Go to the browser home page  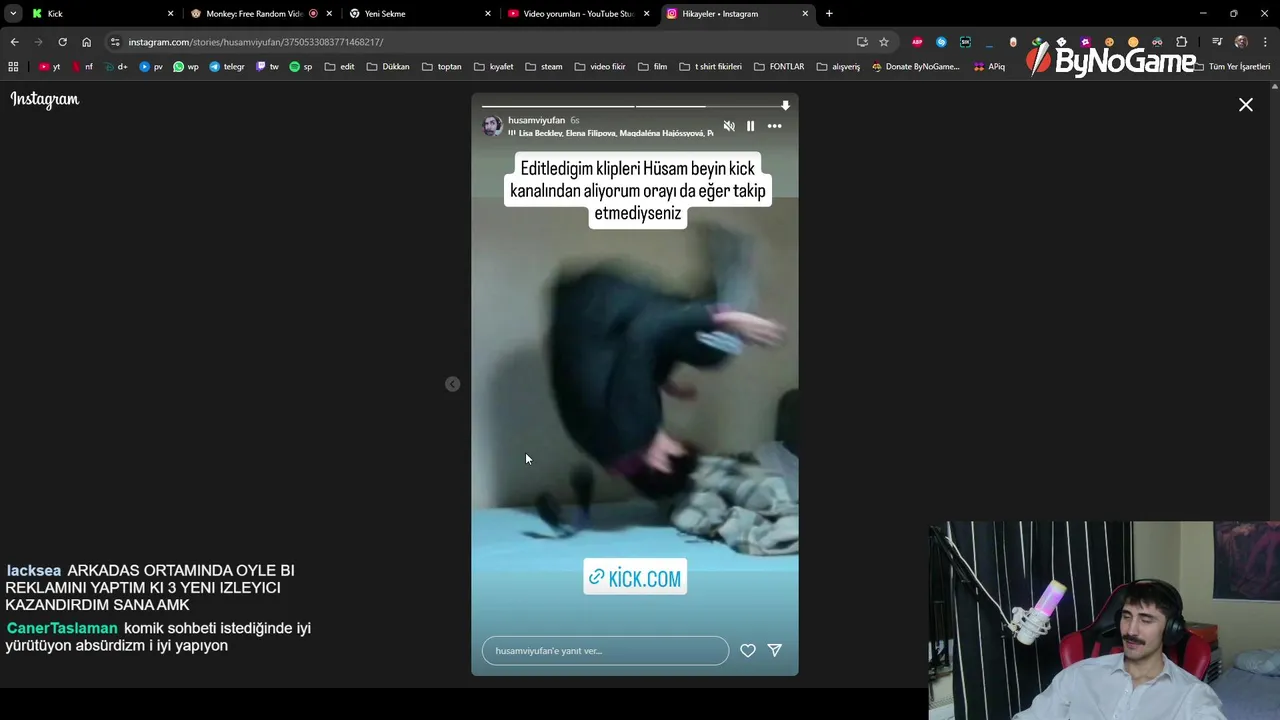(x=86, y=42)
